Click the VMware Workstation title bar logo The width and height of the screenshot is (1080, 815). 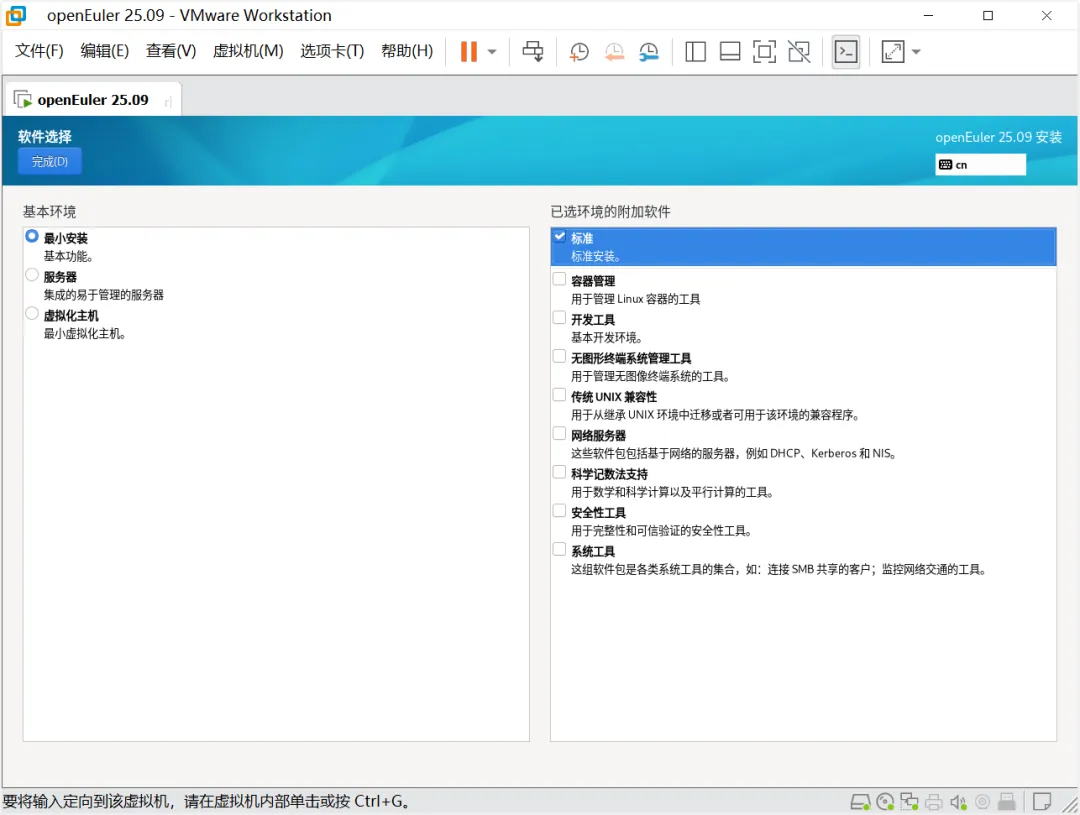[x=16, y=15]
